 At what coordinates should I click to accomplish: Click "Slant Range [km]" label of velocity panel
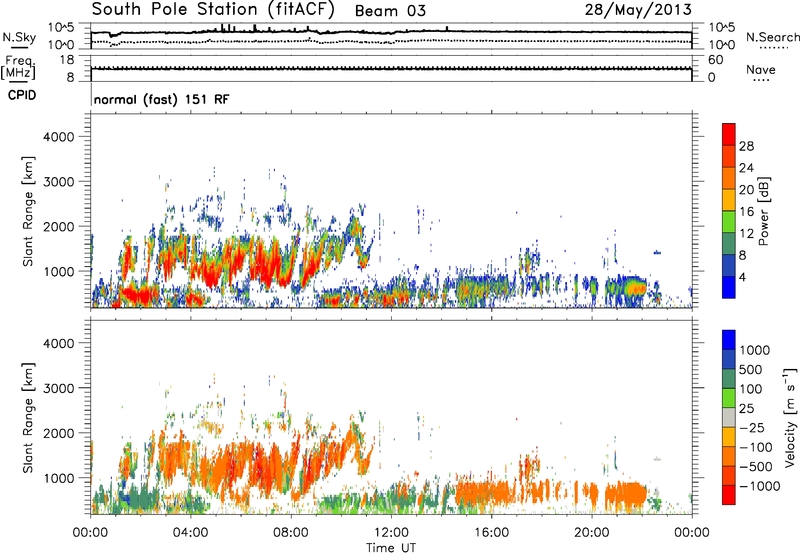(x=28, y=418)
